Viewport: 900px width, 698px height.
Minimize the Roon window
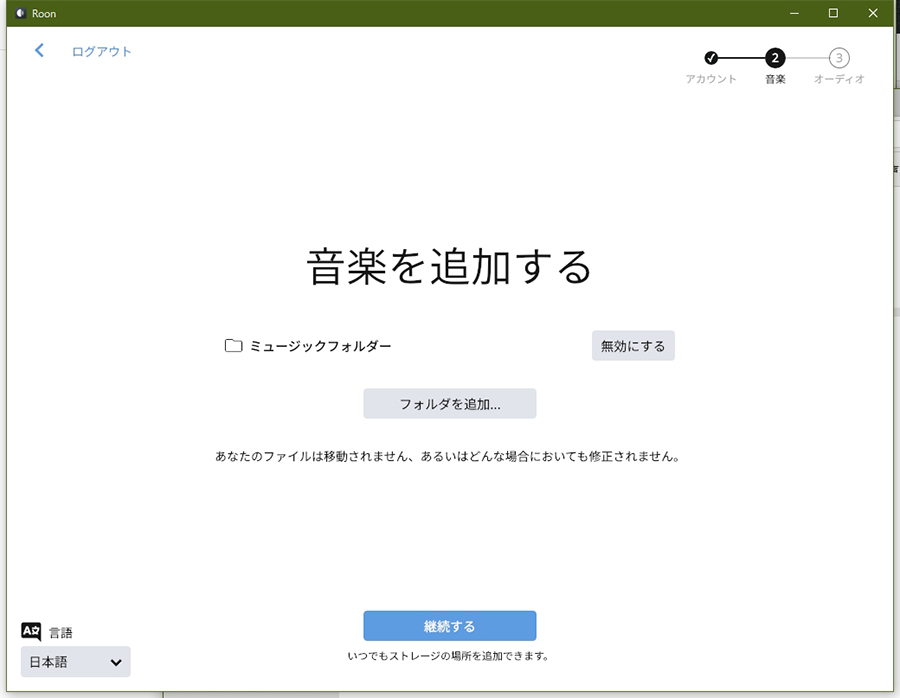point(794,13)
